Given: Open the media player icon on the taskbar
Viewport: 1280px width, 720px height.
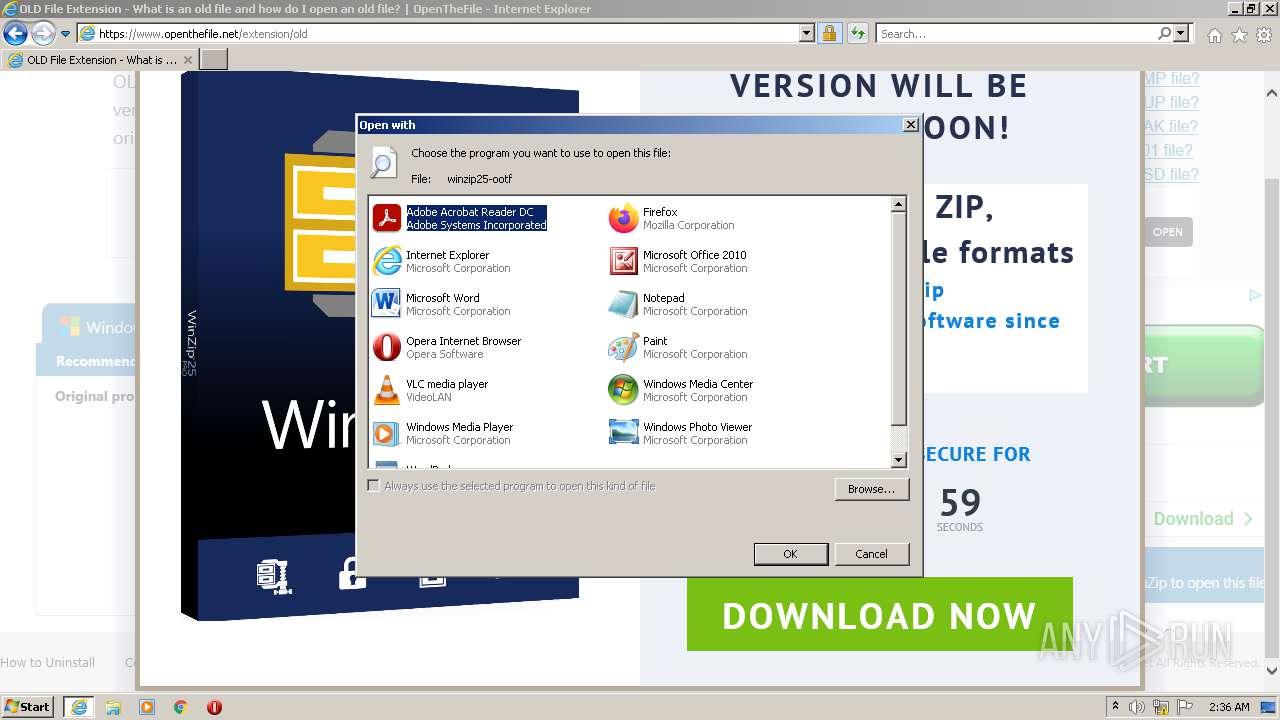Looking at the screenshot, I should (147, 707).
